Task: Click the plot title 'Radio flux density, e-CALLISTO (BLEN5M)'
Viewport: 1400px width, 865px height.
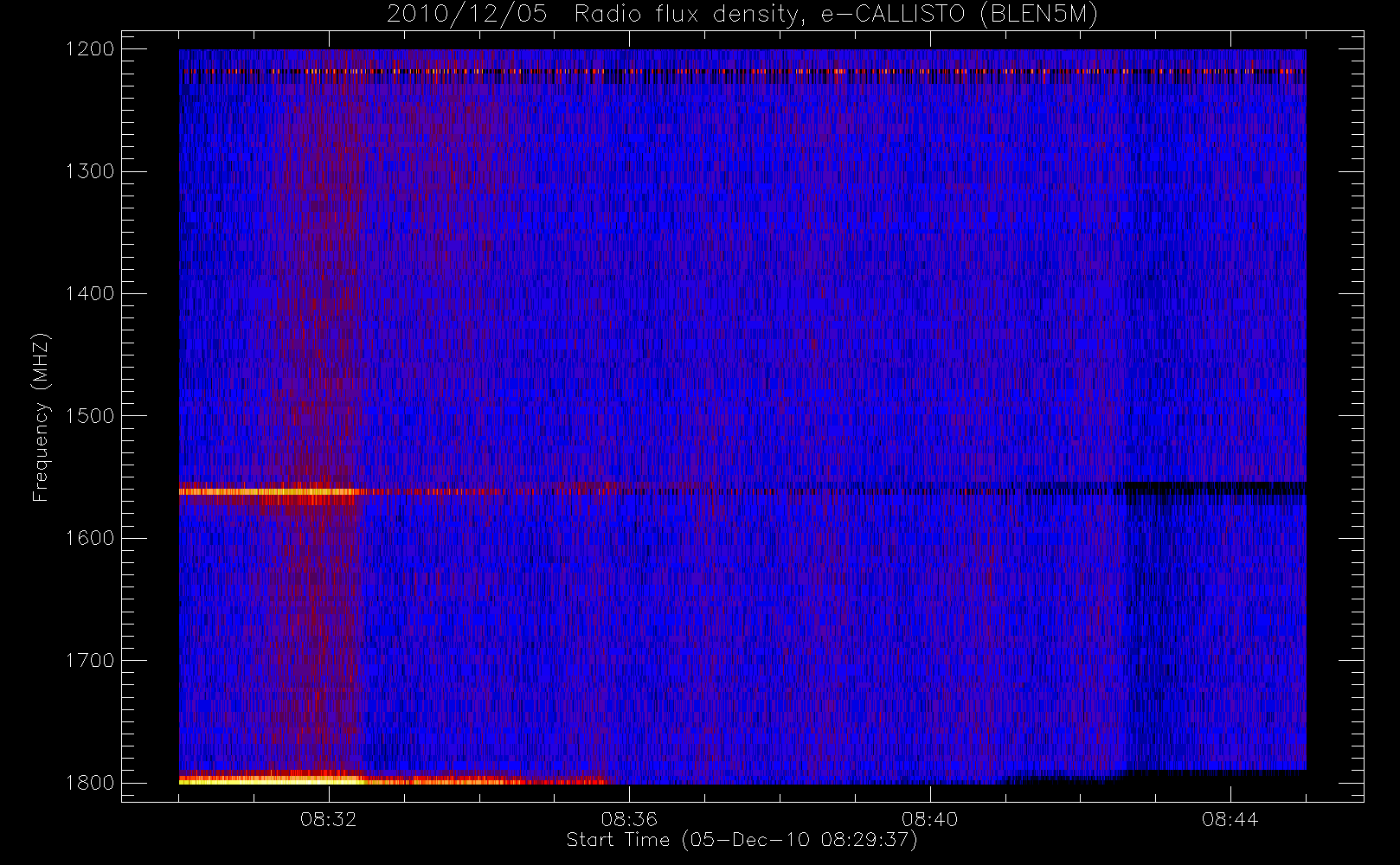Action: coord(836,15)
